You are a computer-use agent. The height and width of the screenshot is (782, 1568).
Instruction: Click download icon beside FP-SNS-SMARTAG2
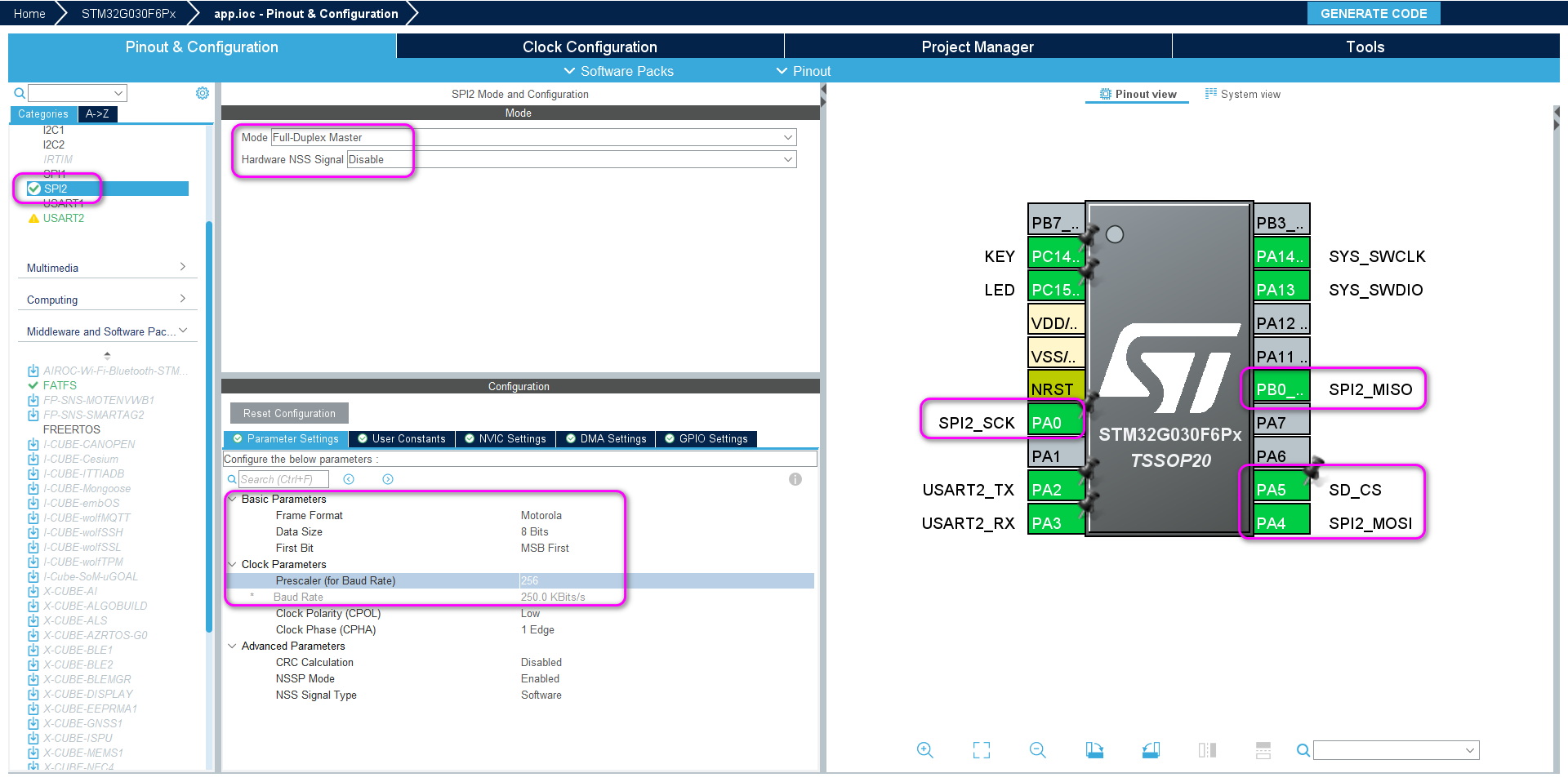[33, 415]
